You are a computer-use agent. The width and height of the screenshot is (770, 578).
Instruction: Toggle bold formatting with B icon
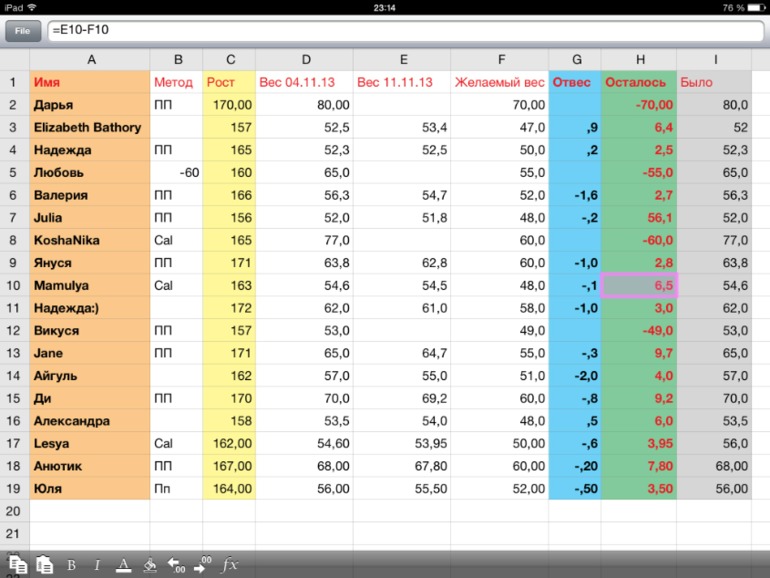tap(71, 565)
